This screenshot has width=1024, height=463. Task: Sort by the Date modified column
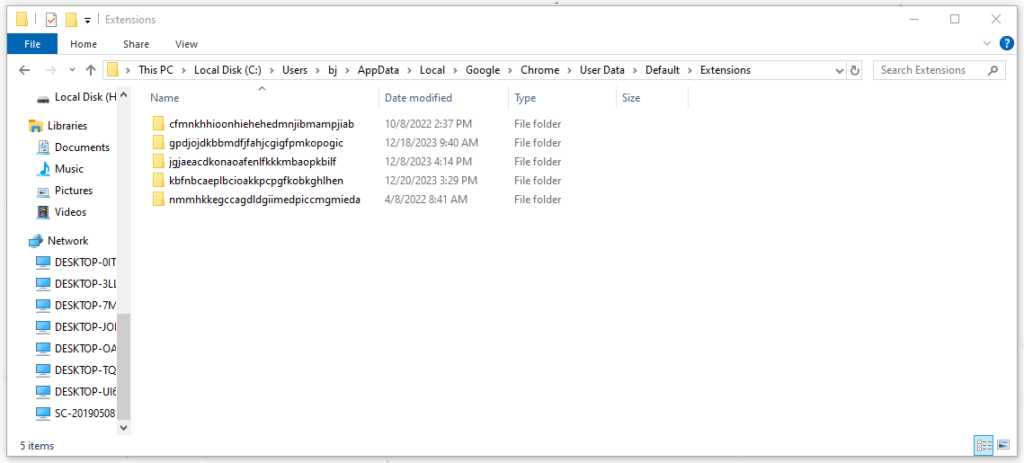point(418,98)
